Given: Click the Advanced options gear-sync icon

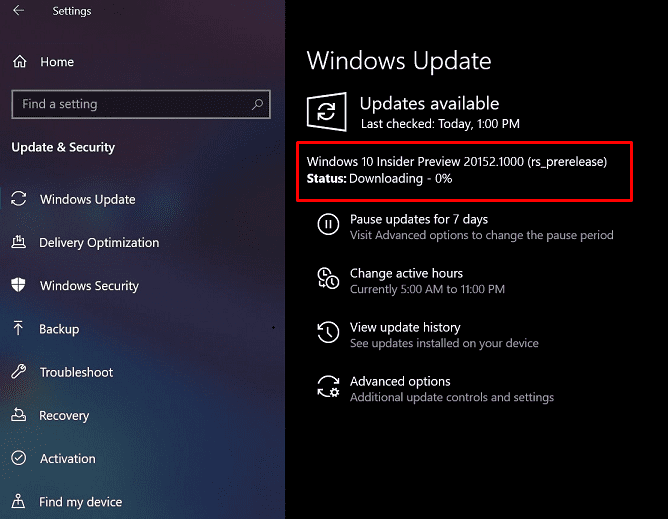Looking at the screenshot, I should coord(328,386).
